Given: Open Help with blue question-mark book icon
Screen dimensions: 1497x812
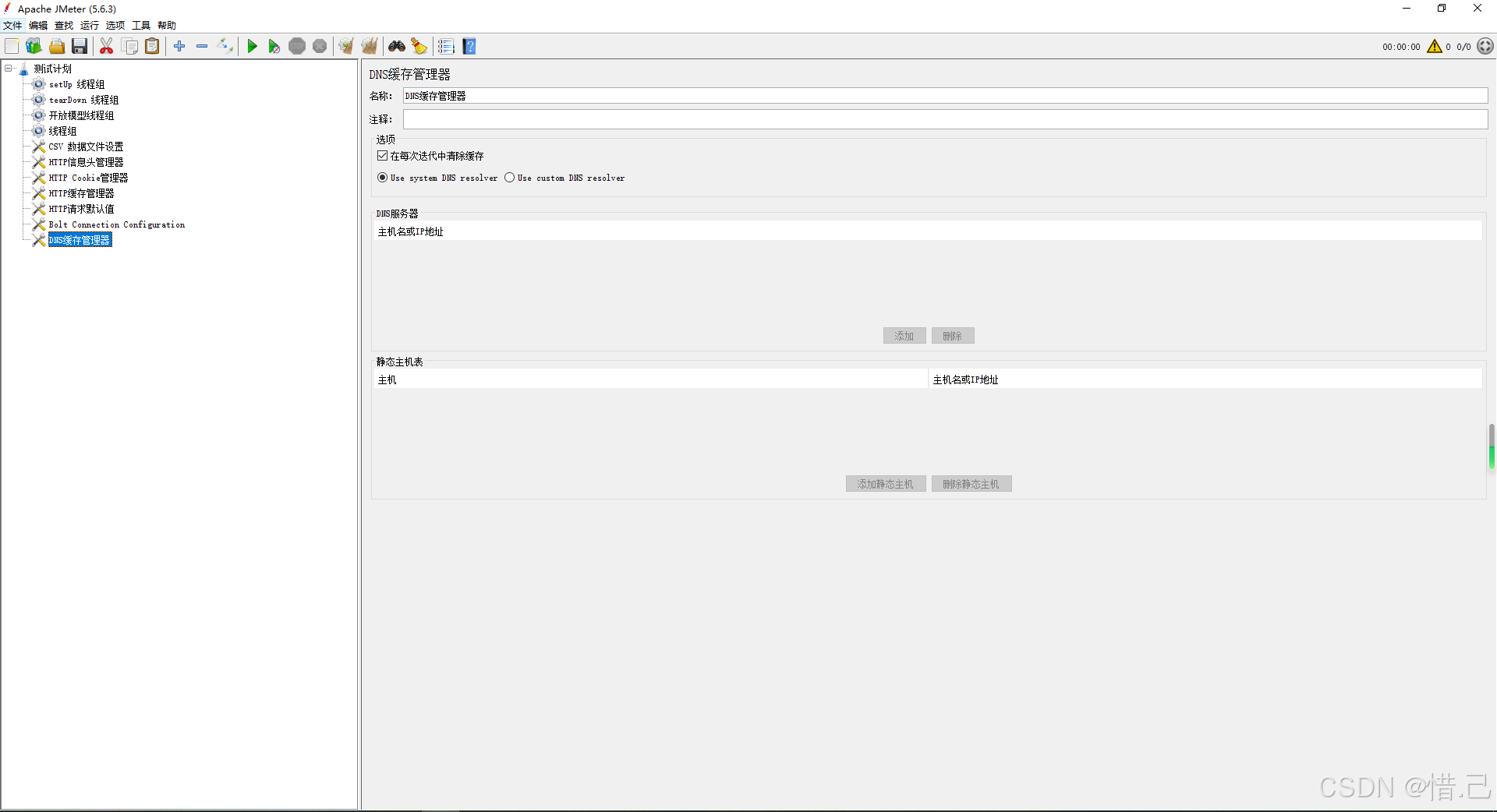Looking at the screenshot, I should 469,47.
